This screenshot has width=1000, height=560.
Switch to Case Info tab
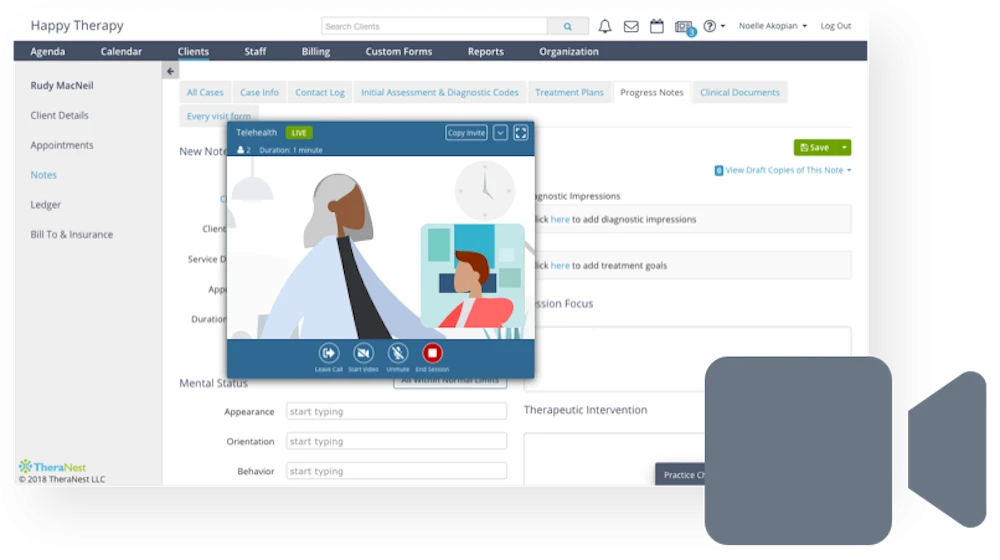click(x=260, y=92)
